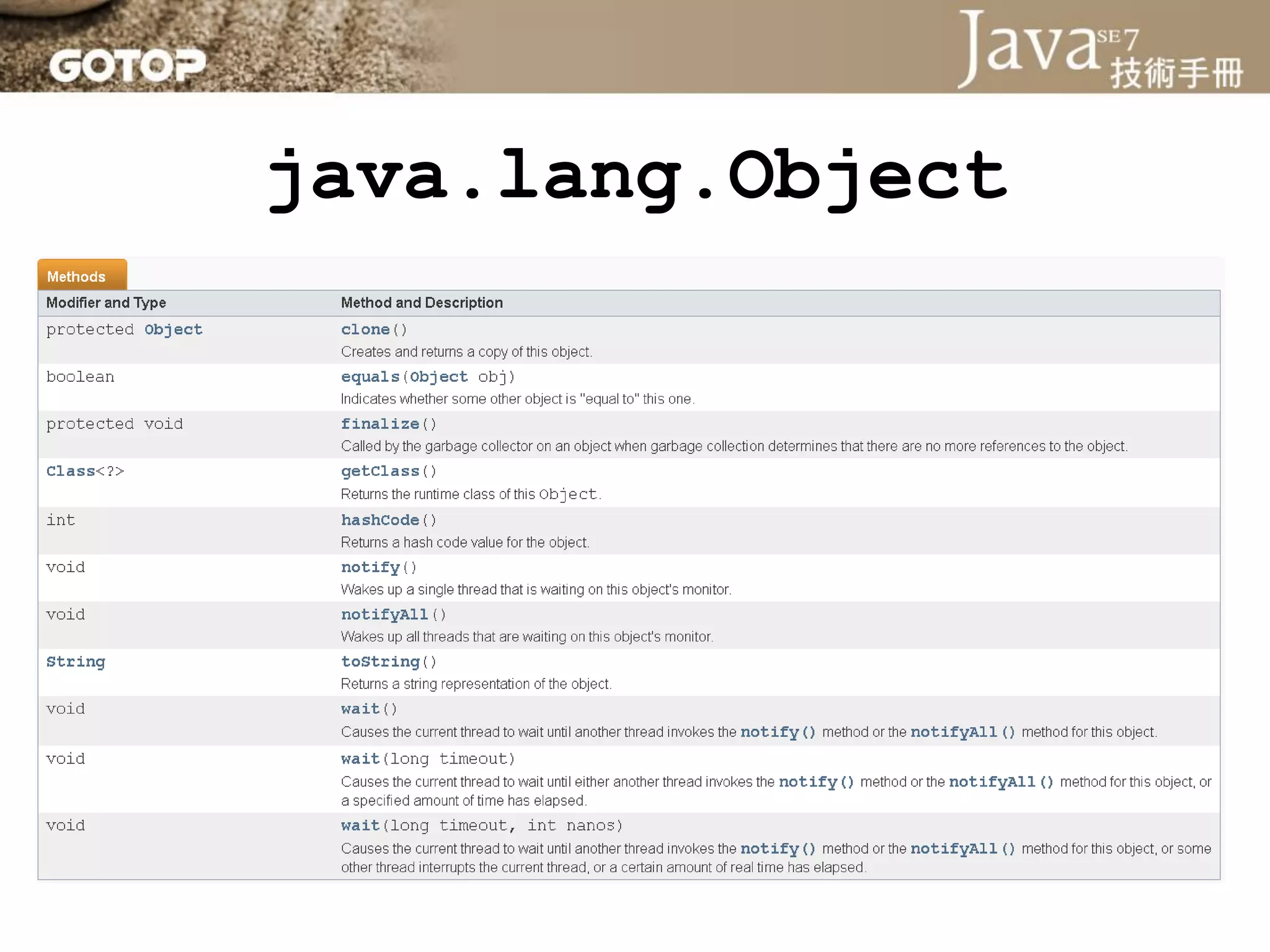
Task: Click the 'Method and Description' column header
Action: click(422, 302)
